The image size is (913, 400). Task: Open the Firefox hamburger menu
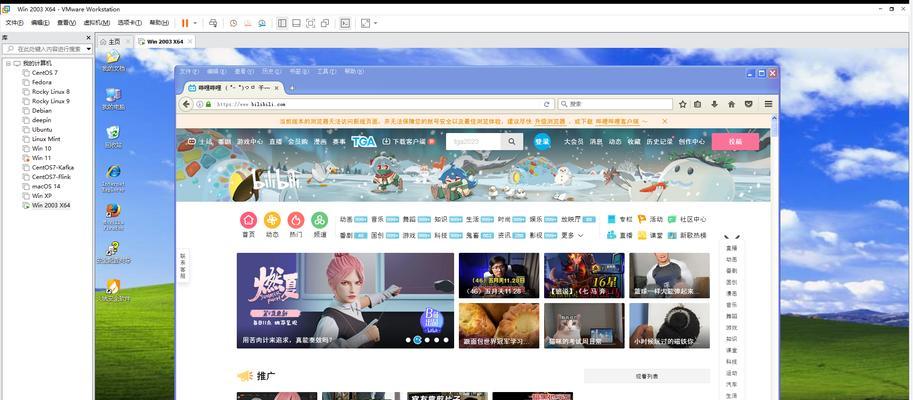[769, 104]
